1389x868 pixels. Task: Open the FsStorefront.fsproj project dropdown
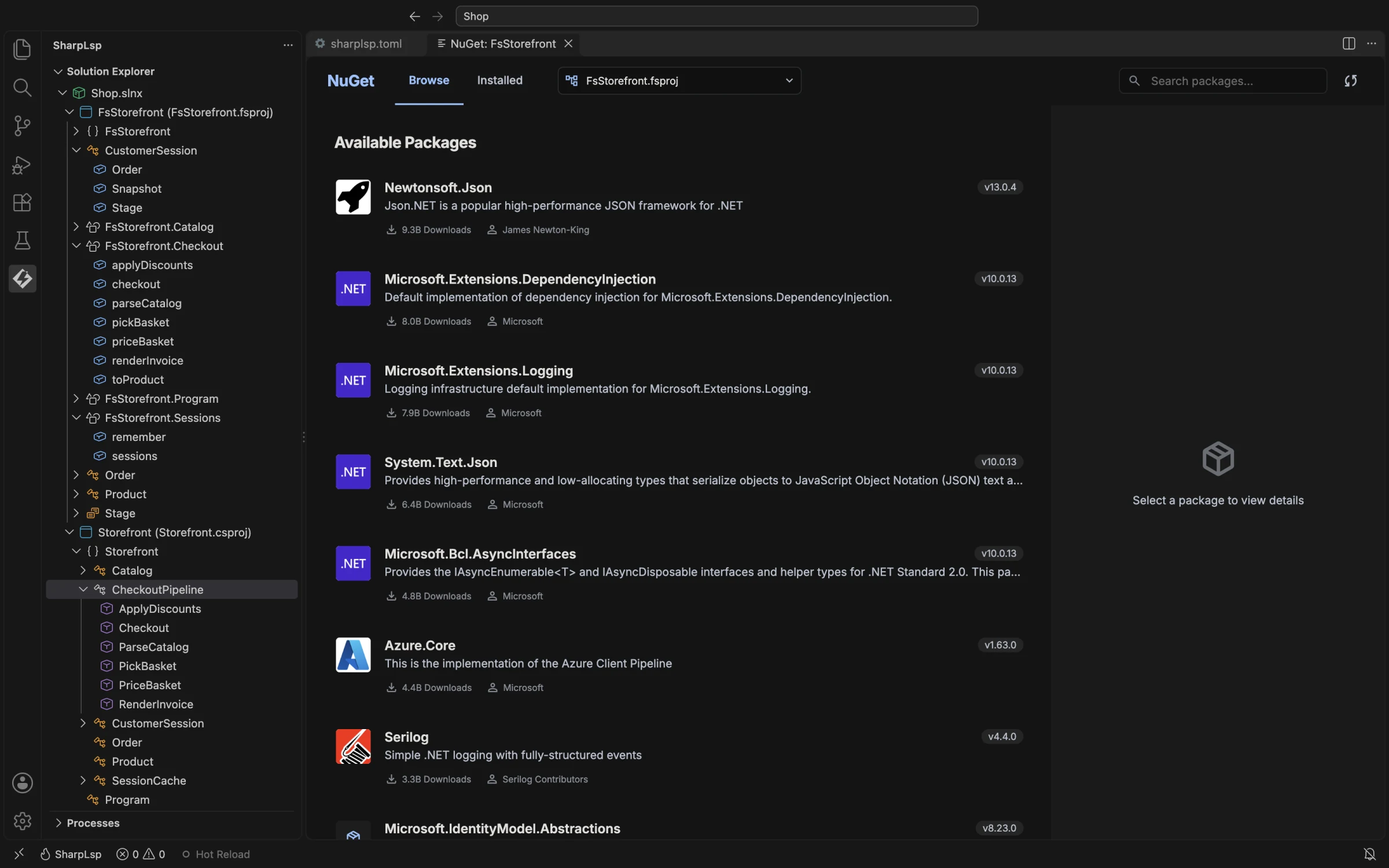point(679,80)
